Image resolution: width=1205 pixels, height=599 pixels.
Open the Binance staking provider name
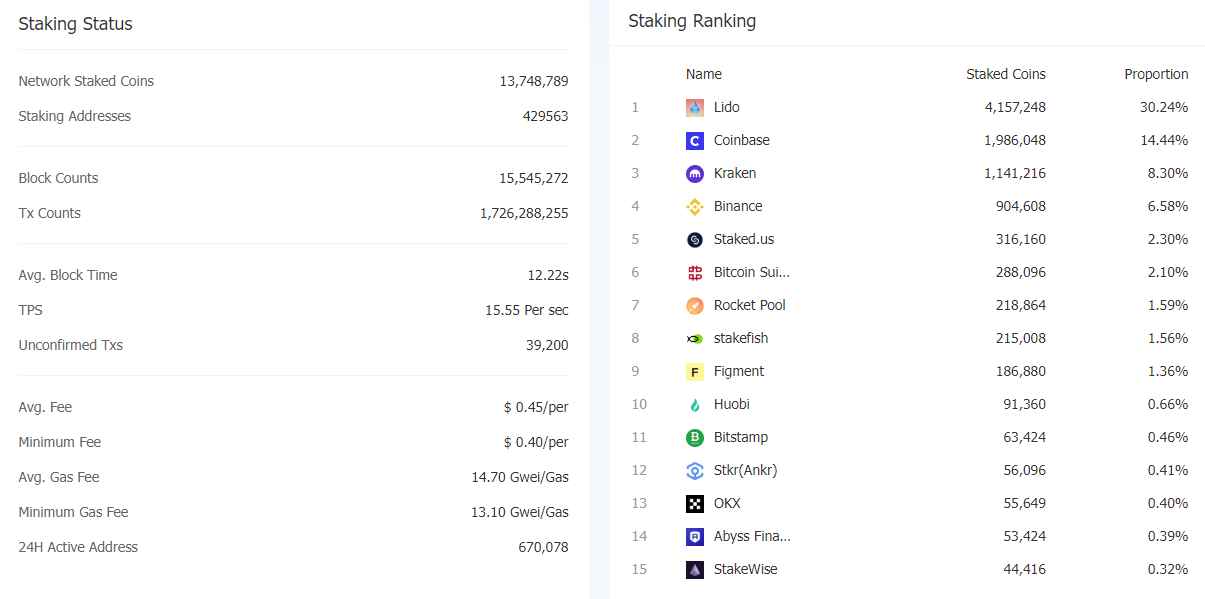(x=738, y=206)
